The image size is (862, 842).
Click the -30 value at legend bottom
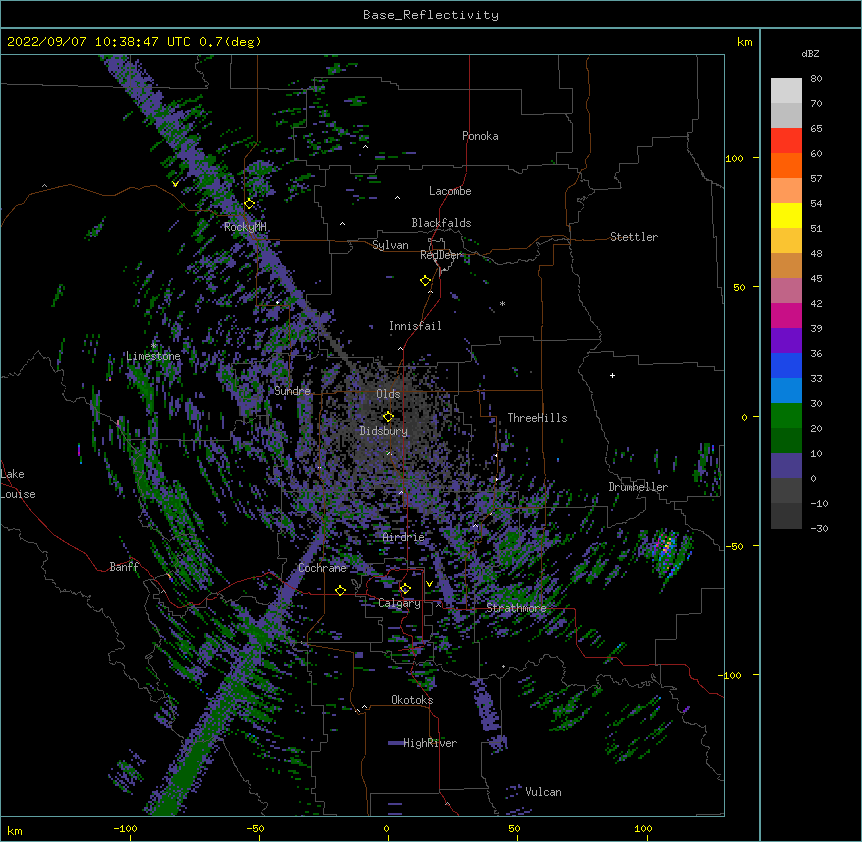[819, 528]
